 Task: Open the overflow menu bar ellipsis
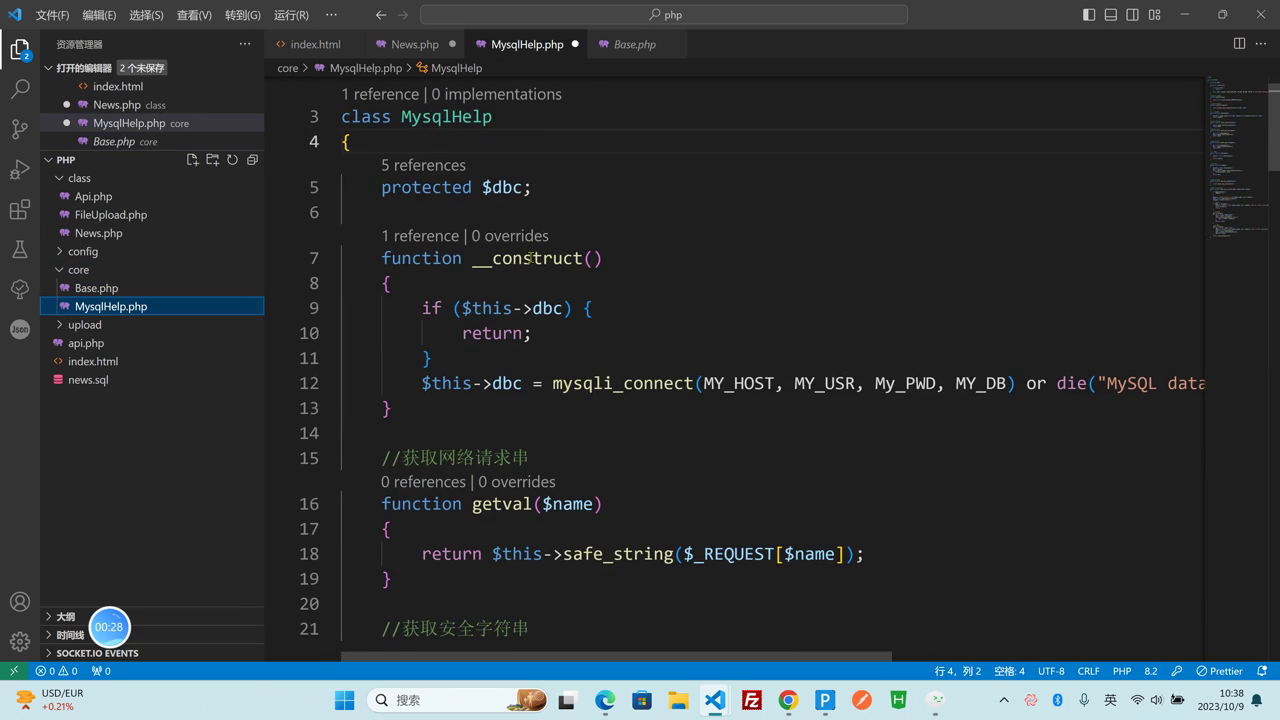click(x=332, y=15)
